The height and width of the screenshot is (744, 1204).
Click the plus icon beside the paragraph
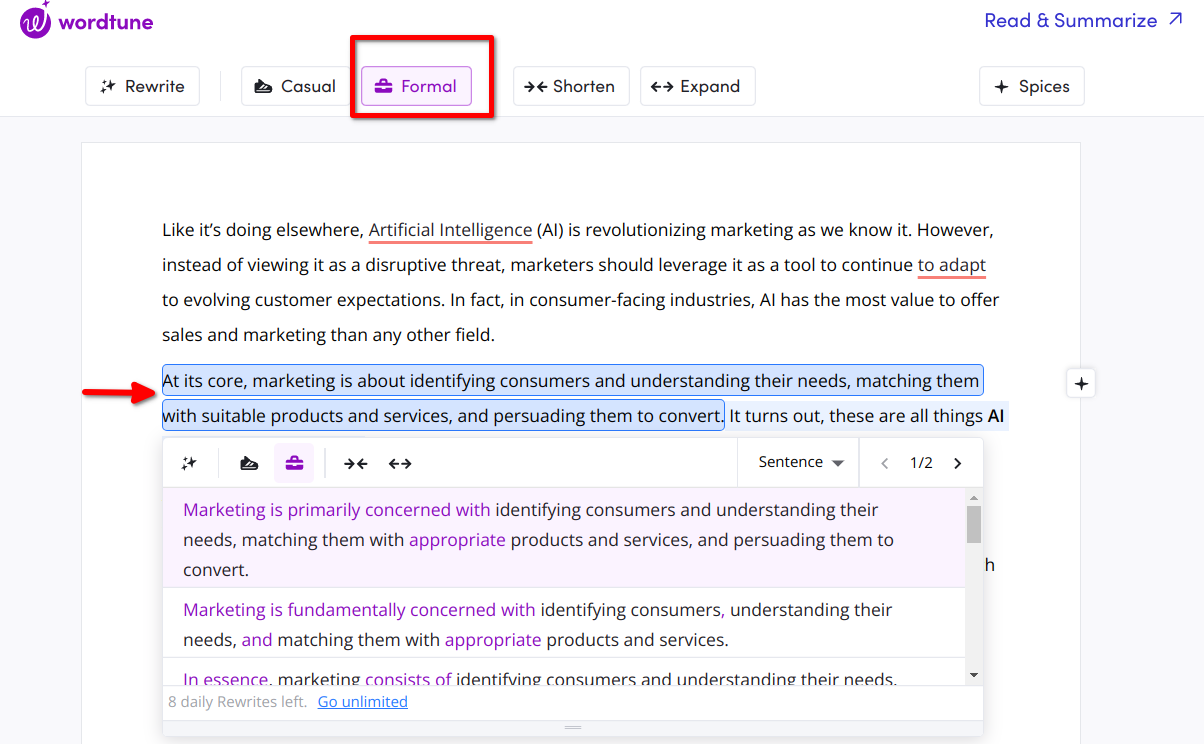(1081, 383)
